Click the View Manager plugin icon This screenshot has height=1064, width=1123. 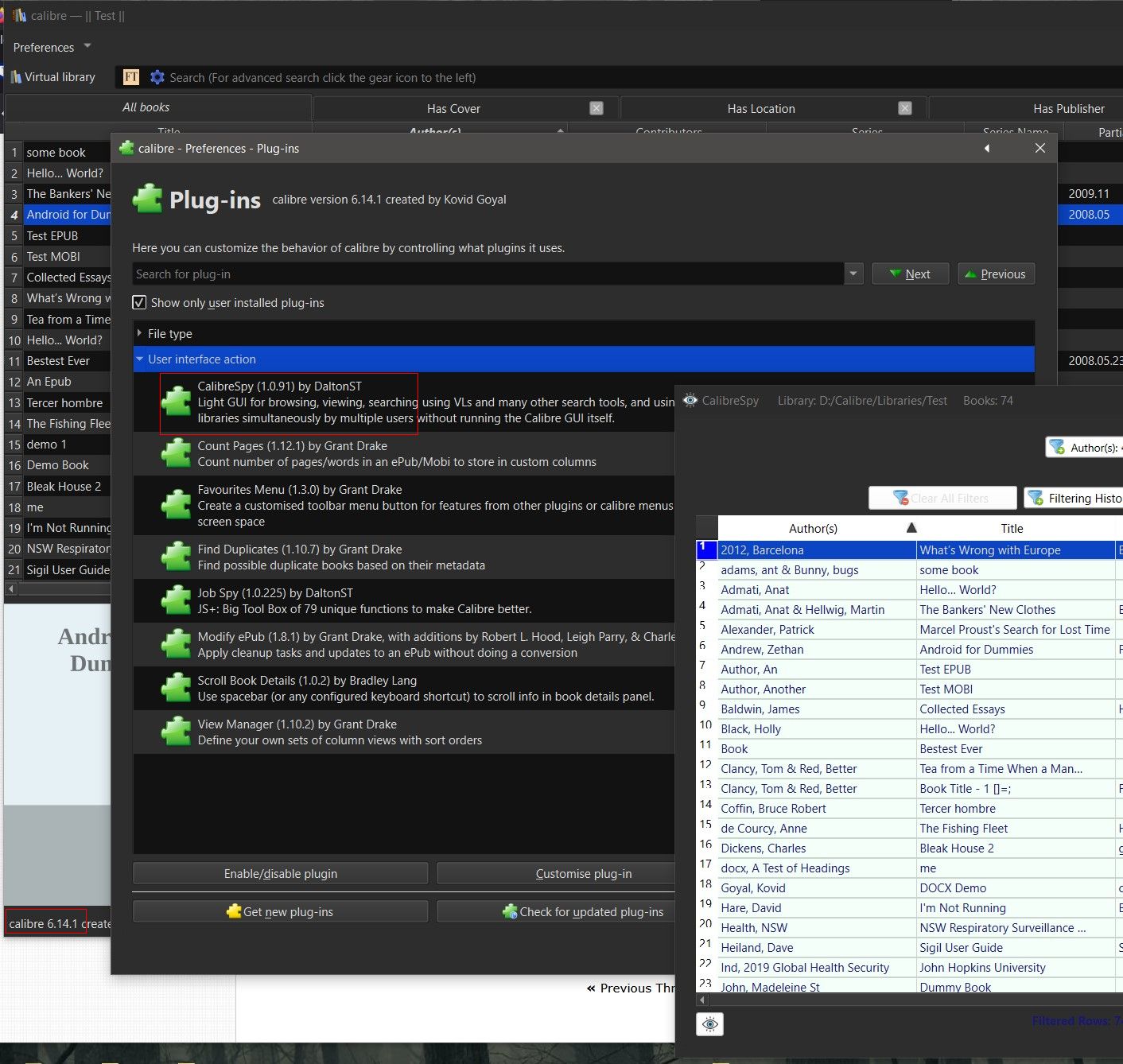176,732
